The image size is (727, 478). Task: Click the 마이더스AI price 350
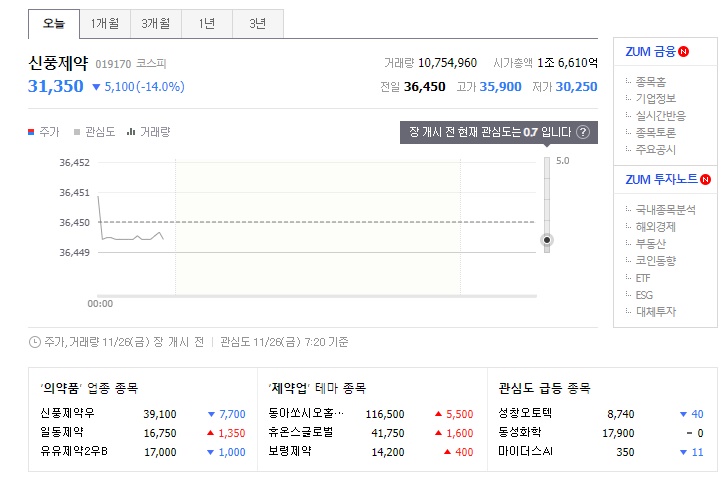click(625, 452)
